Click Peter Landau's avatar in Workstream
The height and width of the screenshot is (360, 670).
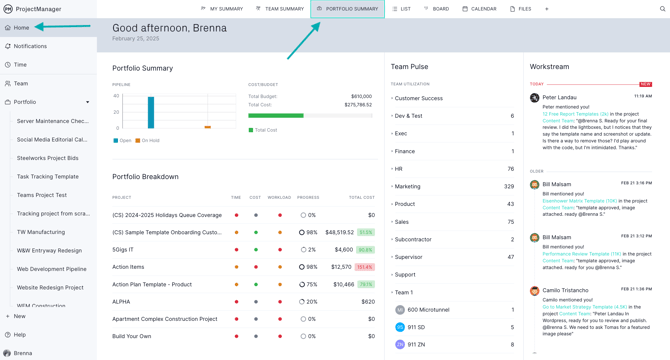coord(535,98)
